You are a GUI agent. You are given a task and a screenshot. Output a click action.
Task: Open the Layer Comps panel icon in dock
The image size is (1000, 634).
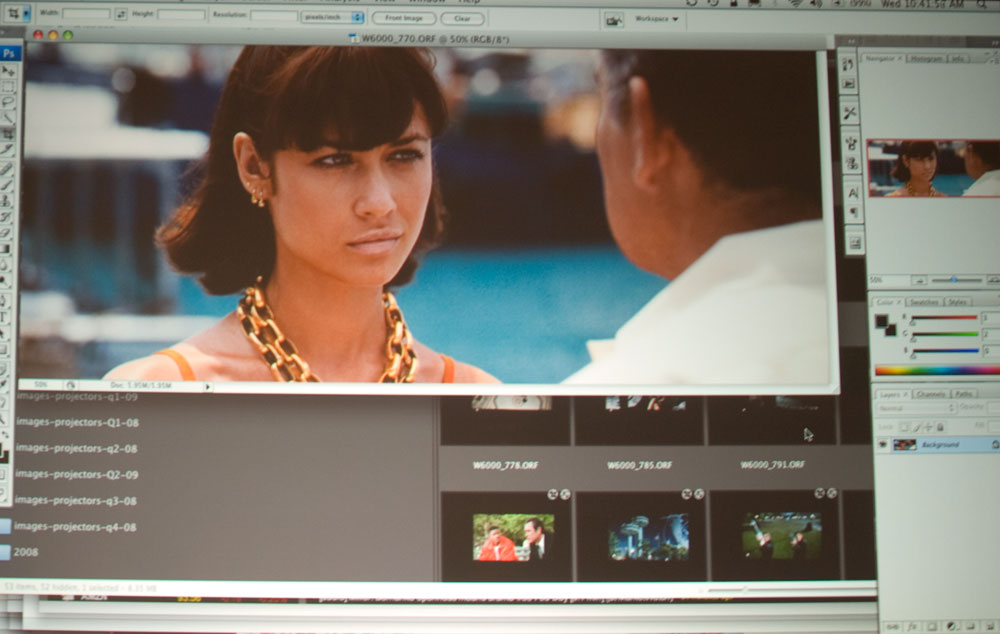point(855,243)
